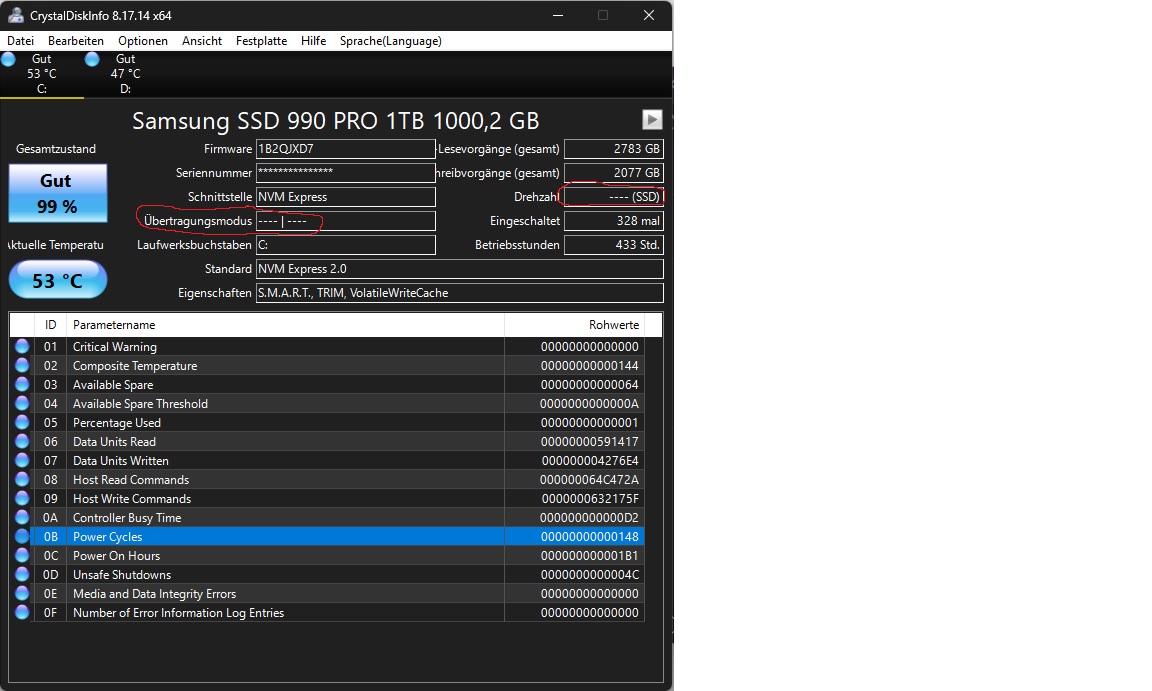Click the Übertragungsmodus value field
The image size is (1152, 691).
[x=345, y=221]
